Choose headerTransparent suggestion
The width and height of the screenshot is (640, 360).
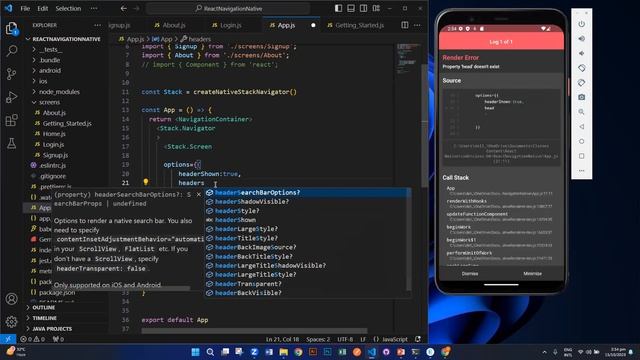pyautogui.click(x=306, y=284)
